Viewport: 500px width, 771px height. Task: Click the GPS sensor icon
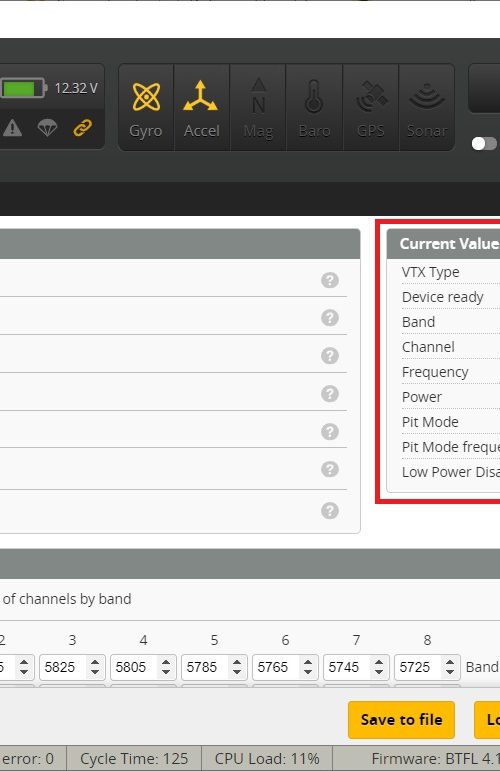(x=371, y=108)
